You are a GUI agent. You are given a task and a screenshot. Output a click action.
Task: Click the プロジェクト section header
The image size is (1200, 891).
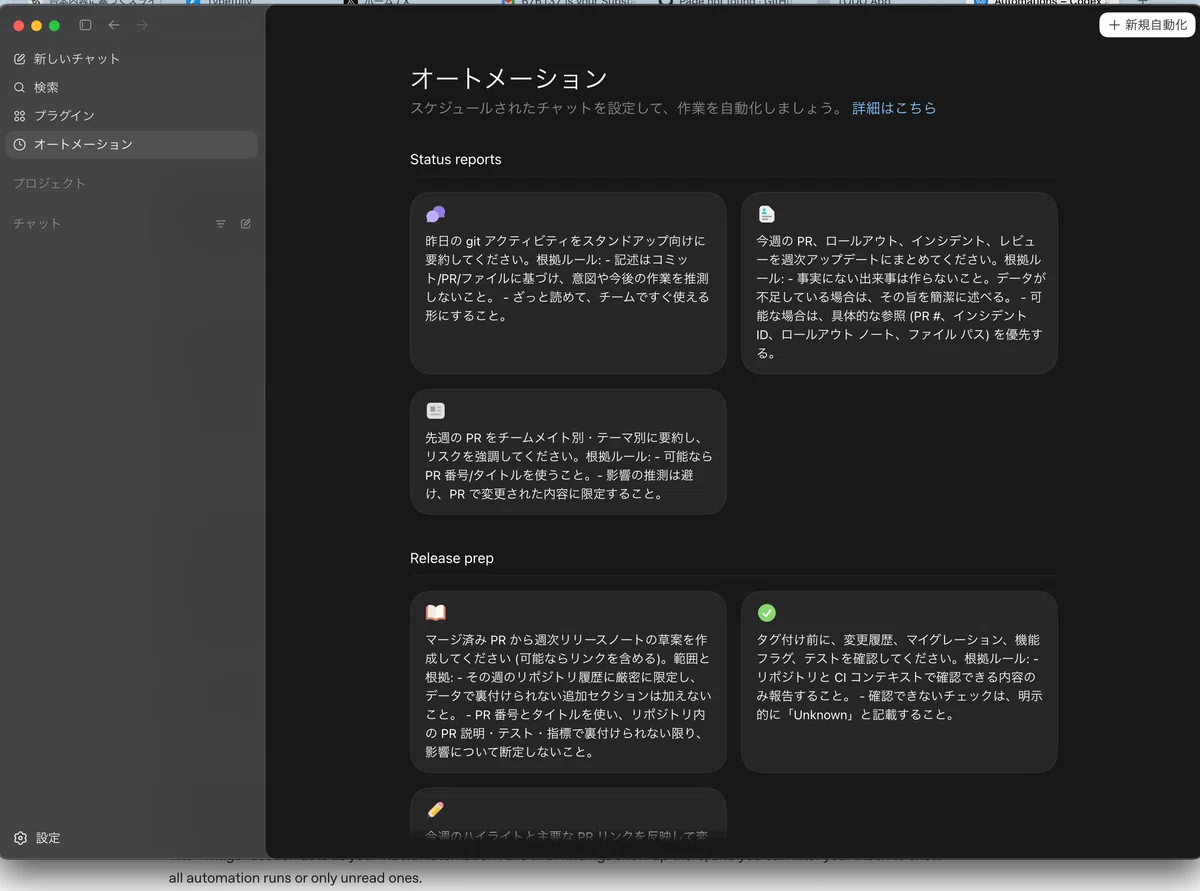[50, 183]
